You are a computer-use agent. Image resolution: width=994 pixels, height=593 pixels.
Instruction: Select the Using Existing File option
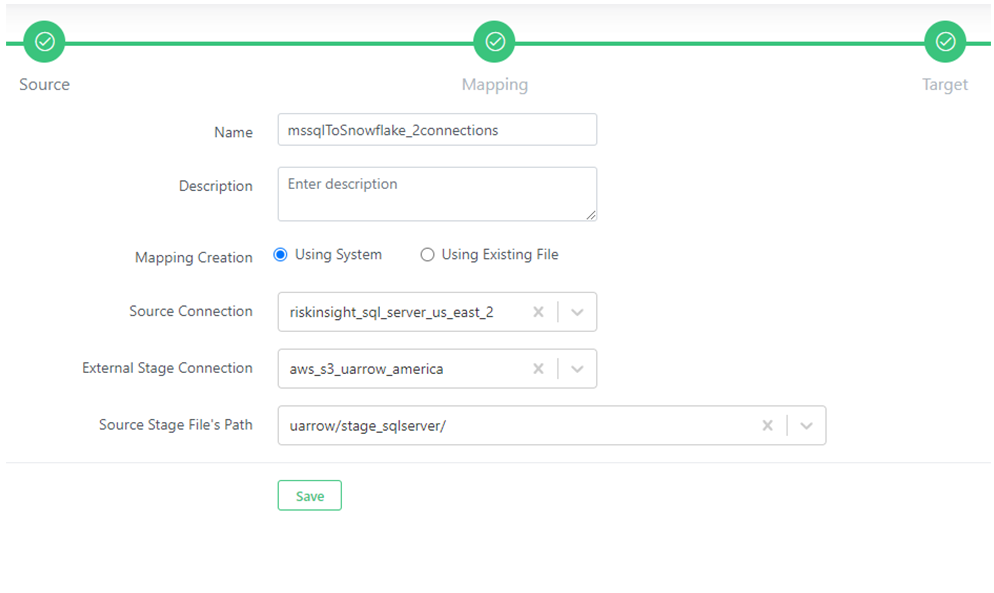(x=428, y=255)
